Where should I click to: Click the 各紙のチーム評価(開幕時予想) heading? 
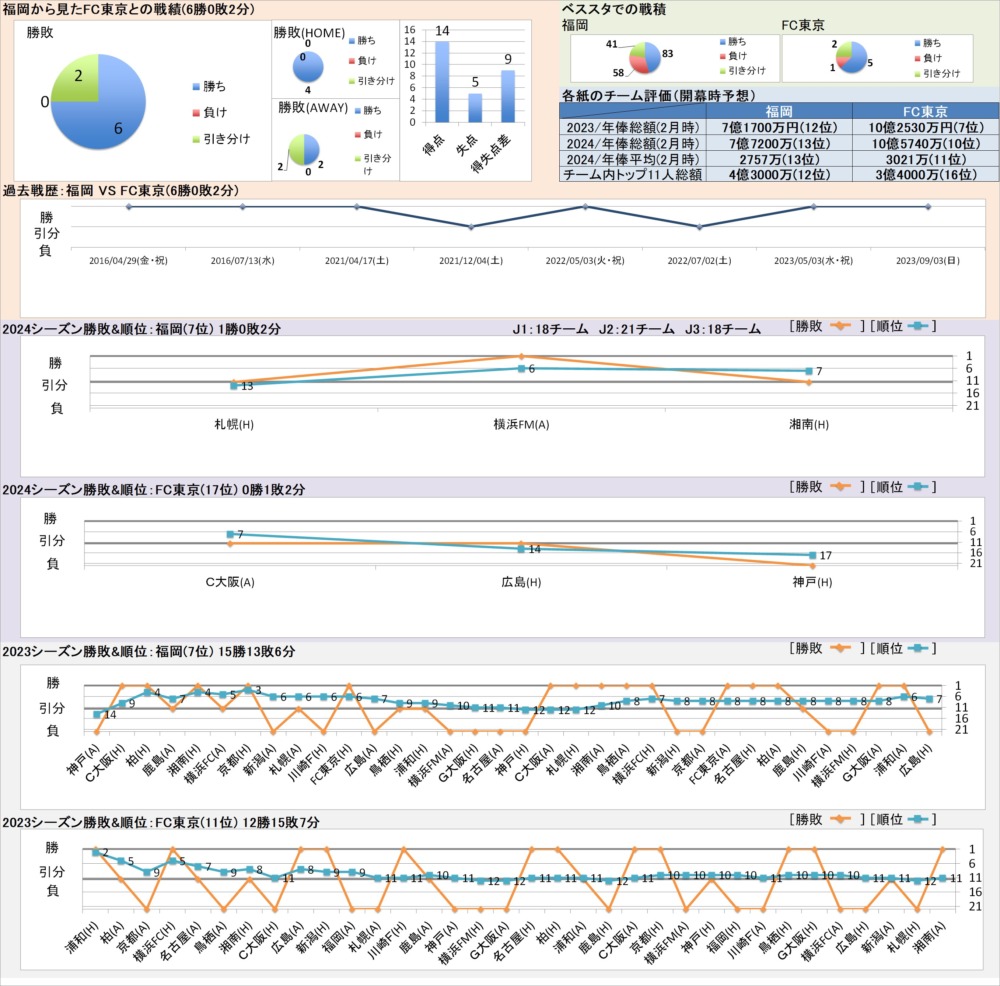(658, 95)
